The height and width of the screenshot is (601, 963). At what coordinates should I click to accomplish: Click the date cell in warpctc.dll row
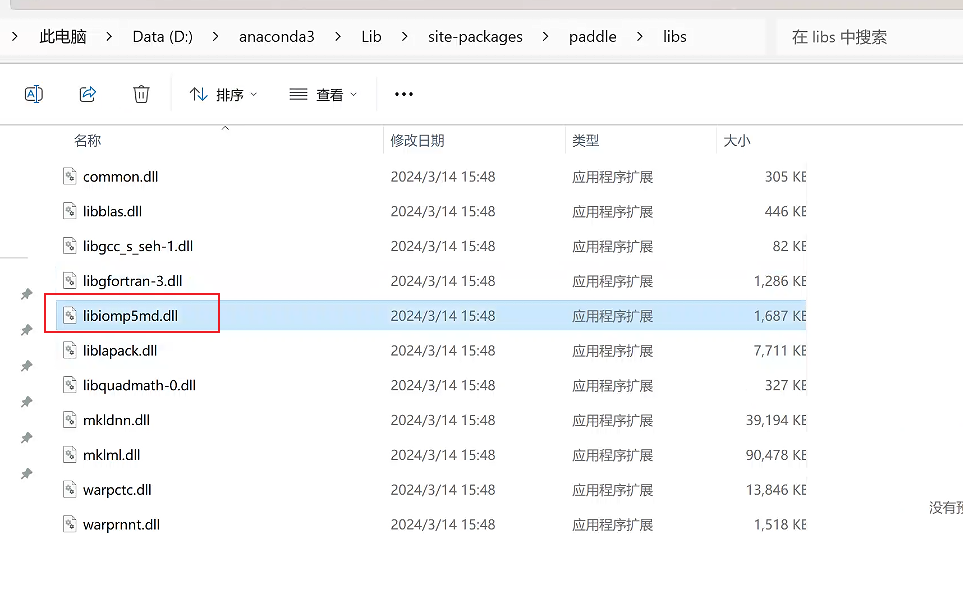coord(443,490)
